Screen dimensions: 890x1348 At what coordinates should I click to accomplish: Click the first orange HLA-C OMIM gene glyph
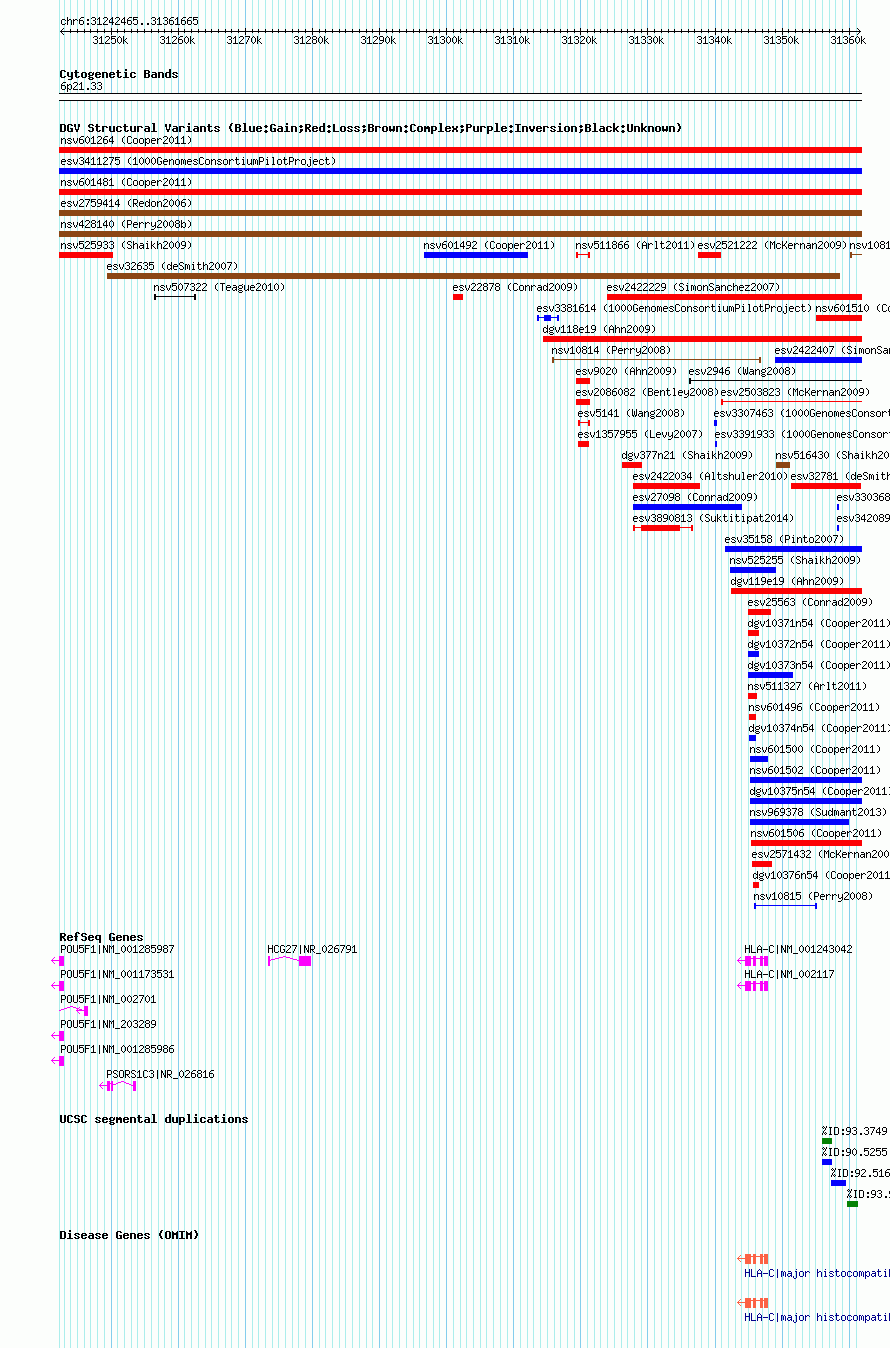pyautogui.click(x=753, y=1259)
